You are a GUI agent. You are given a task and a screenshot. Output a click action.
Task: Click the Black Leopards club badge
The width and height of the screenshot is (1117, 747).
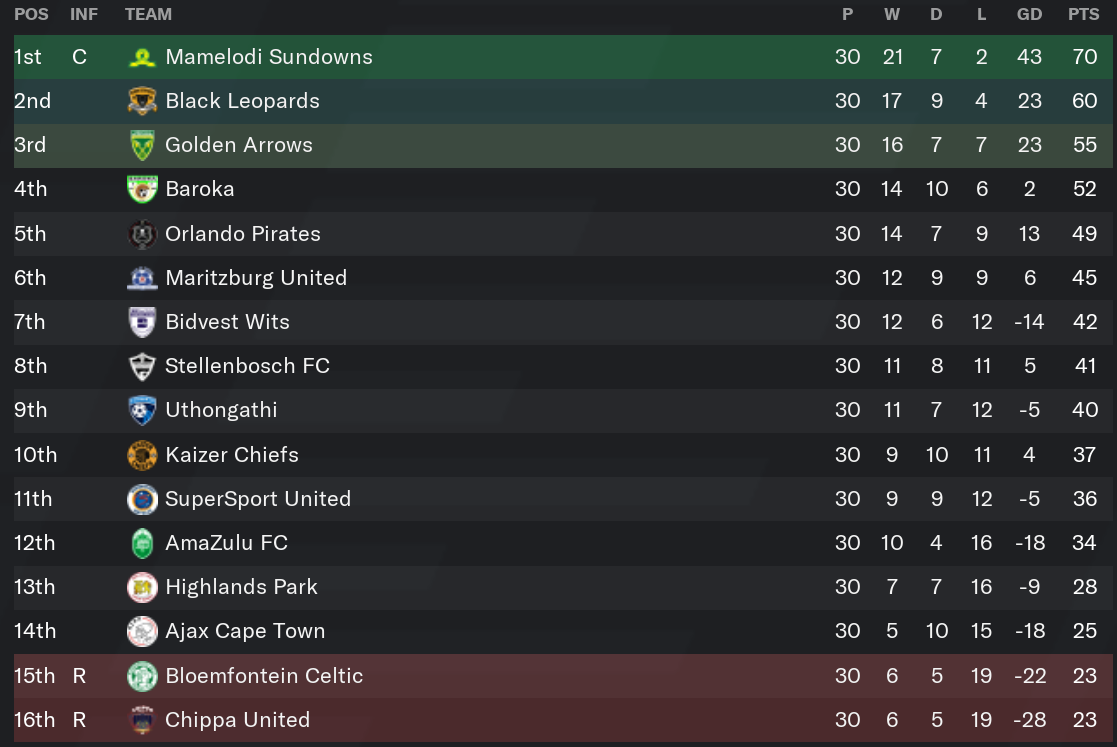tap(142, 101)
